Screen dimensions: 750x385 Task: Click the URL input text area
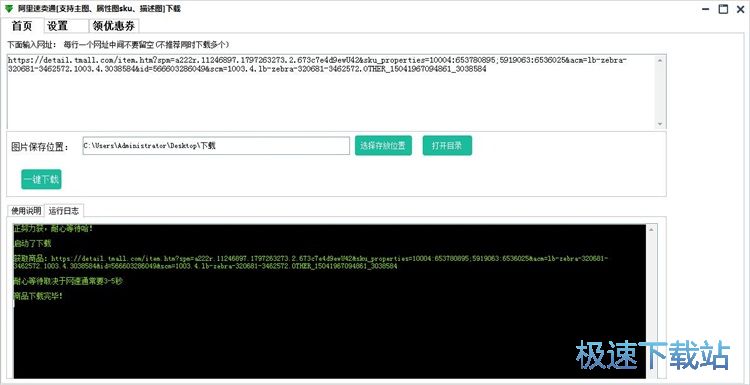pos(331,91)
